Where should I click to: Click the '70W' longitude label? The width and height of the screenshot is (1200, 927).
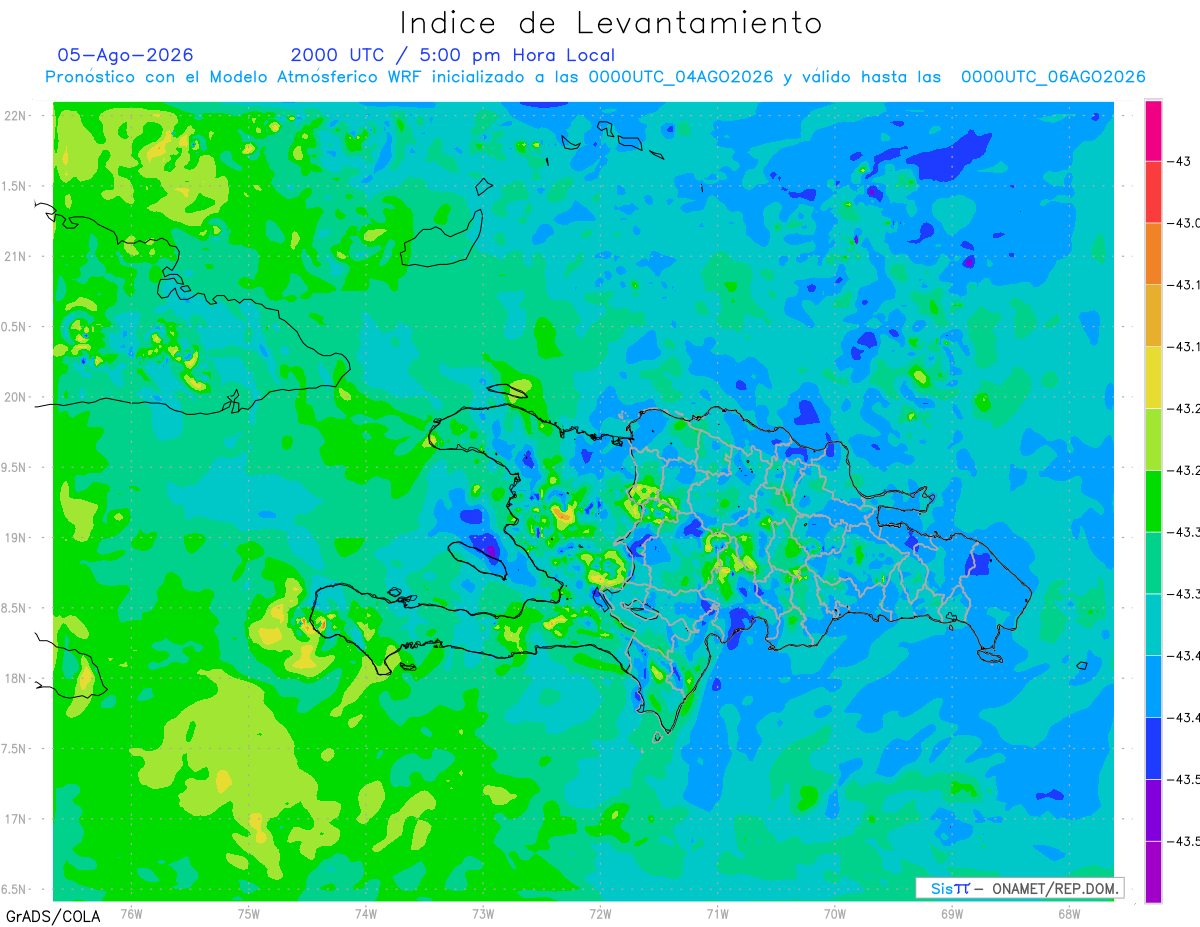(x=834, y=913)
